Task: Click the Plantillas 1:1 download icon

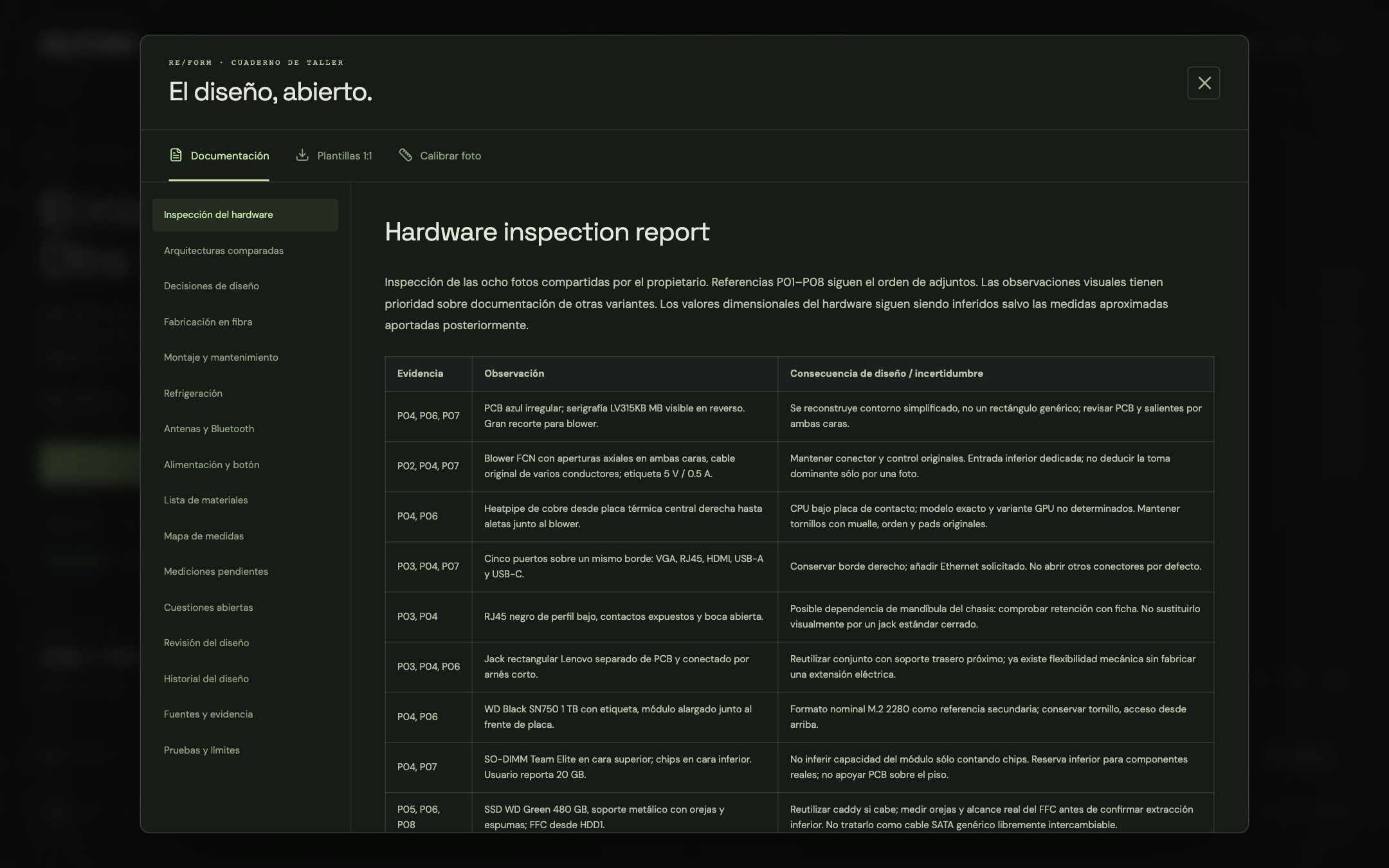Action: [x=302, y=155]
